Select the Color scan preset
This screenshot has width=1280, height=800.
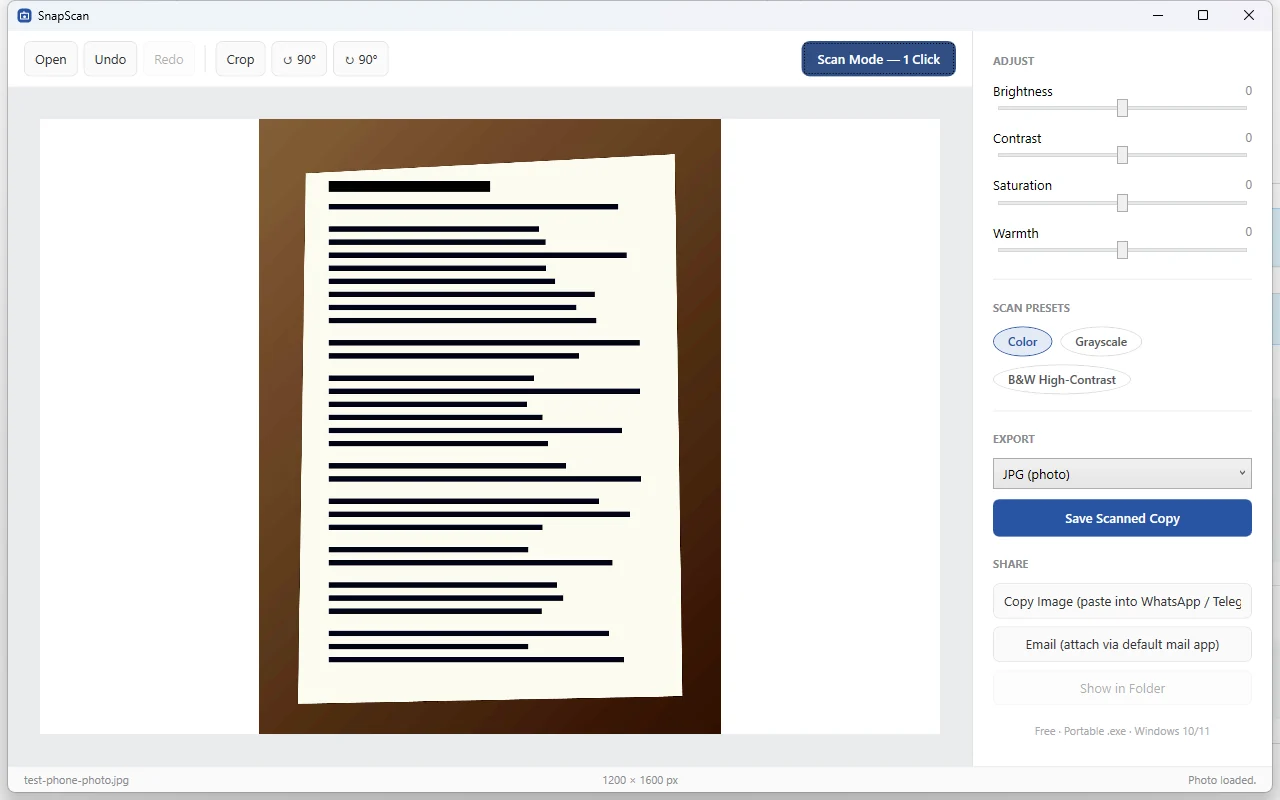coord(1022,342)
